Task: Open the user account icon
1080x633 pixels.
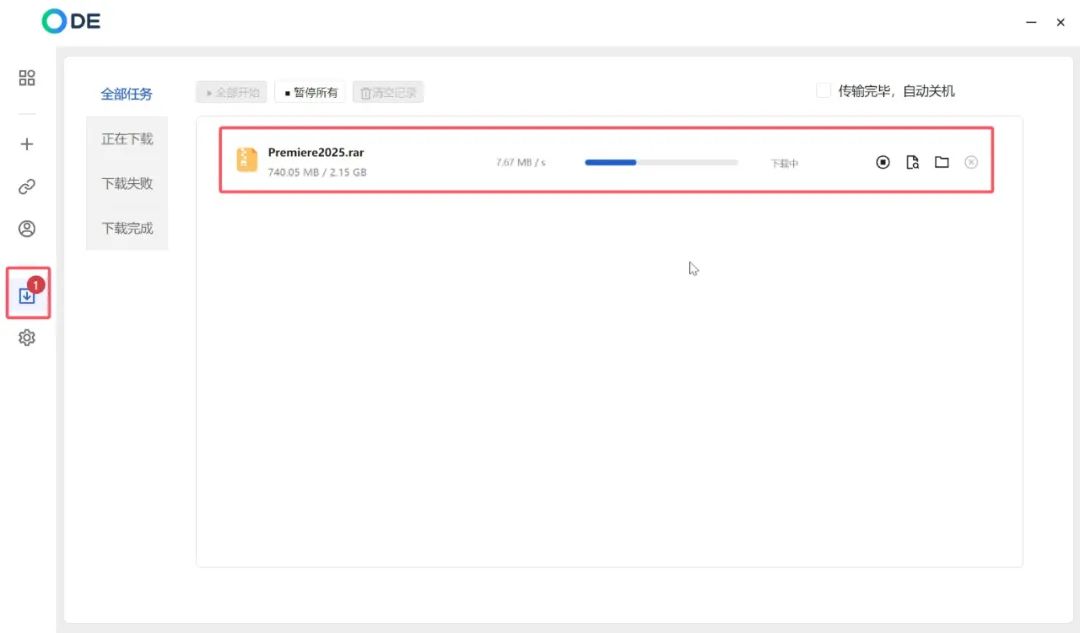Action: [27, 229]
